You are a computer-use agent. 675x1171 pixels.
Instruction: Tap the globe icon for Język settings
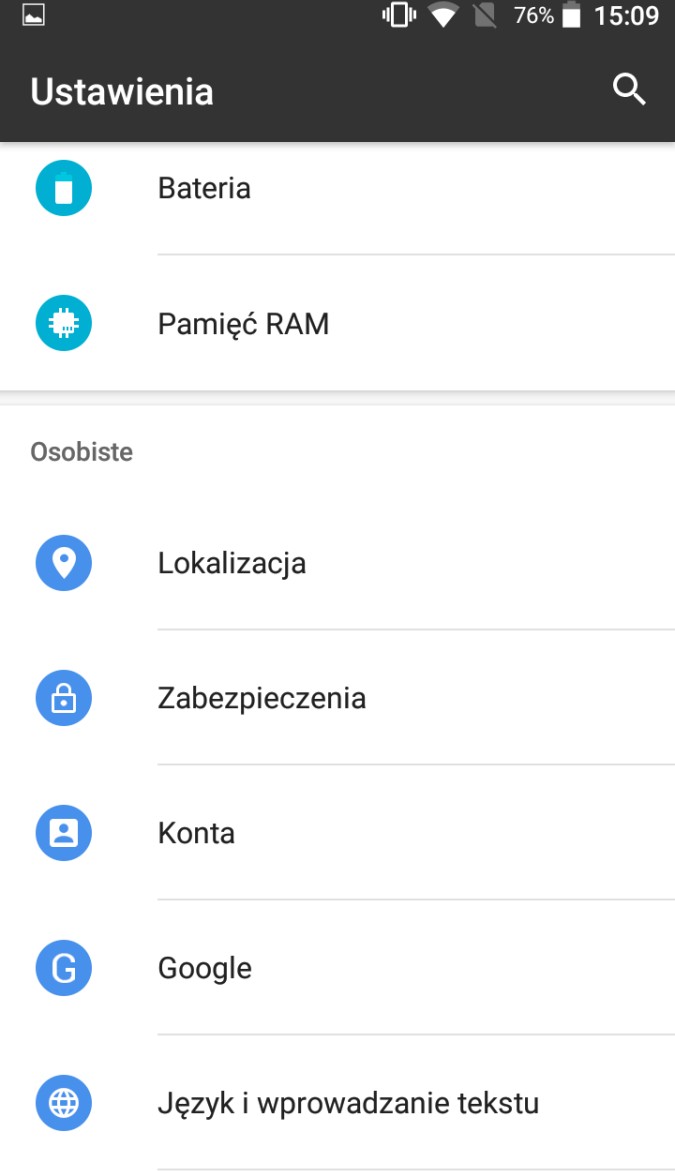click(x=63, y=1103)
